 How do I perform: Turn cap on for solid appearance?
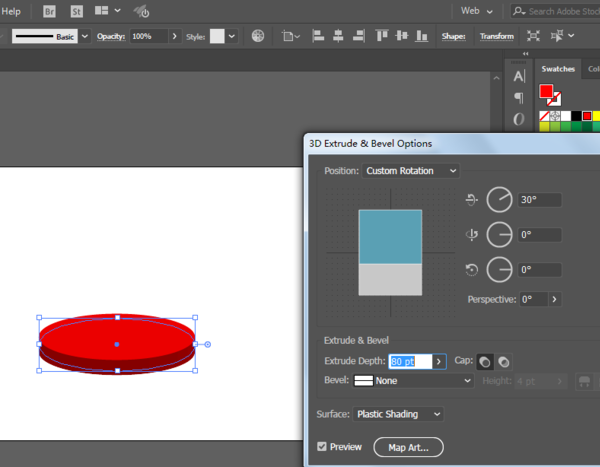click(x=485, y=361)
